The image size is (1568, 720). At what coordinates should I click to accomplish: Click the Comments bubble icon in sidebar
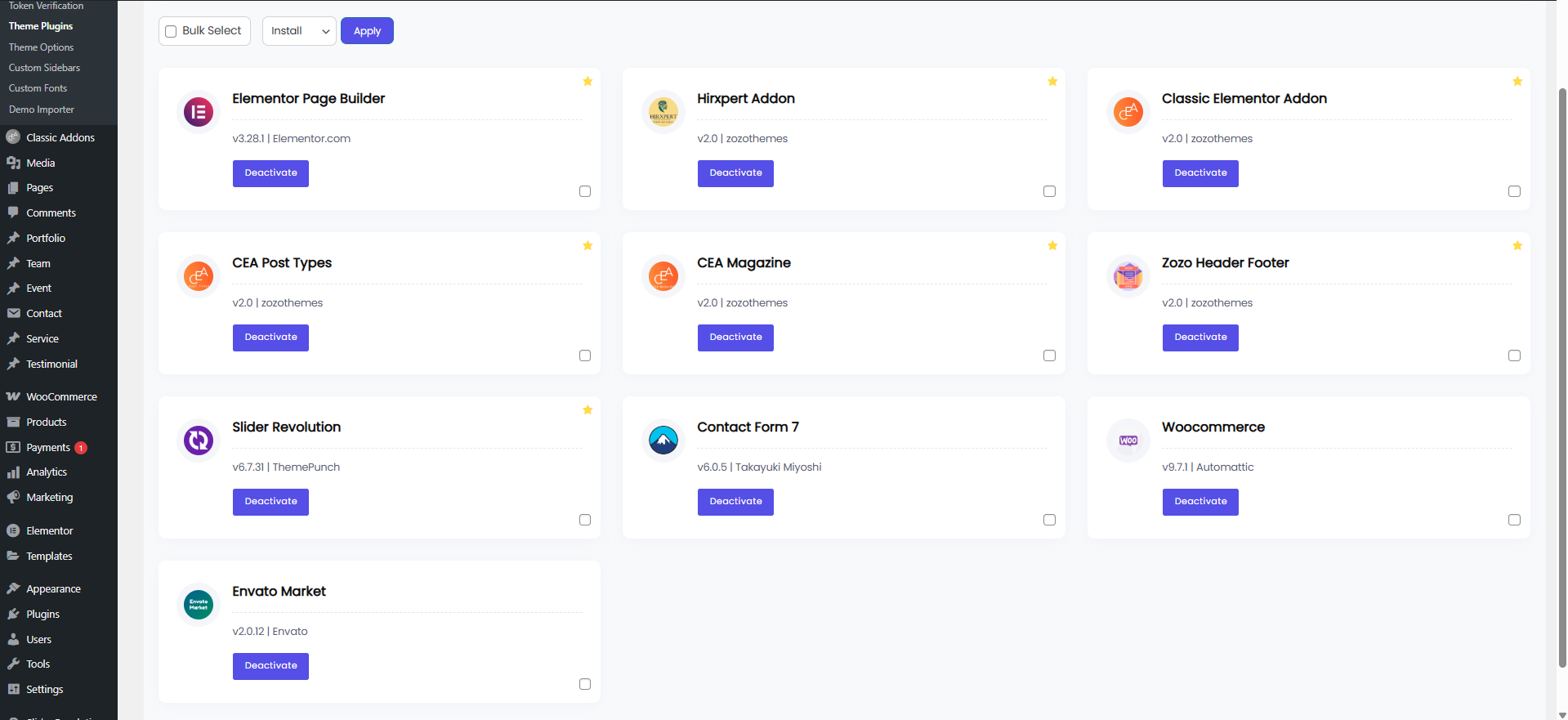pyautogui.click(x=13, y=212)
